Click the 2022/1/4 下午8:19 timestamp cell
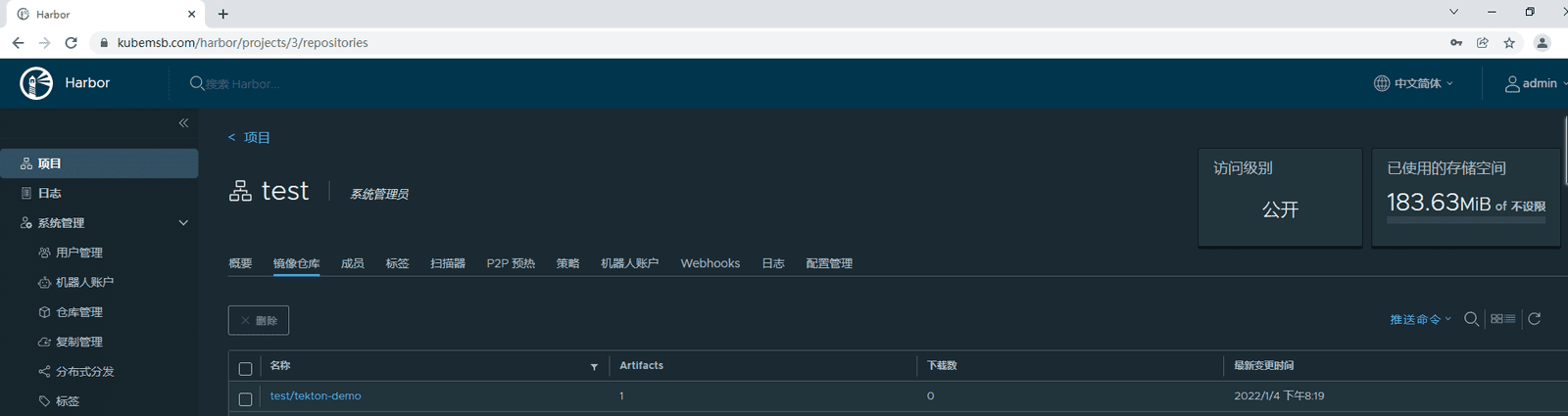Viewport: 1568px width, 416px height. point(1279,396)
